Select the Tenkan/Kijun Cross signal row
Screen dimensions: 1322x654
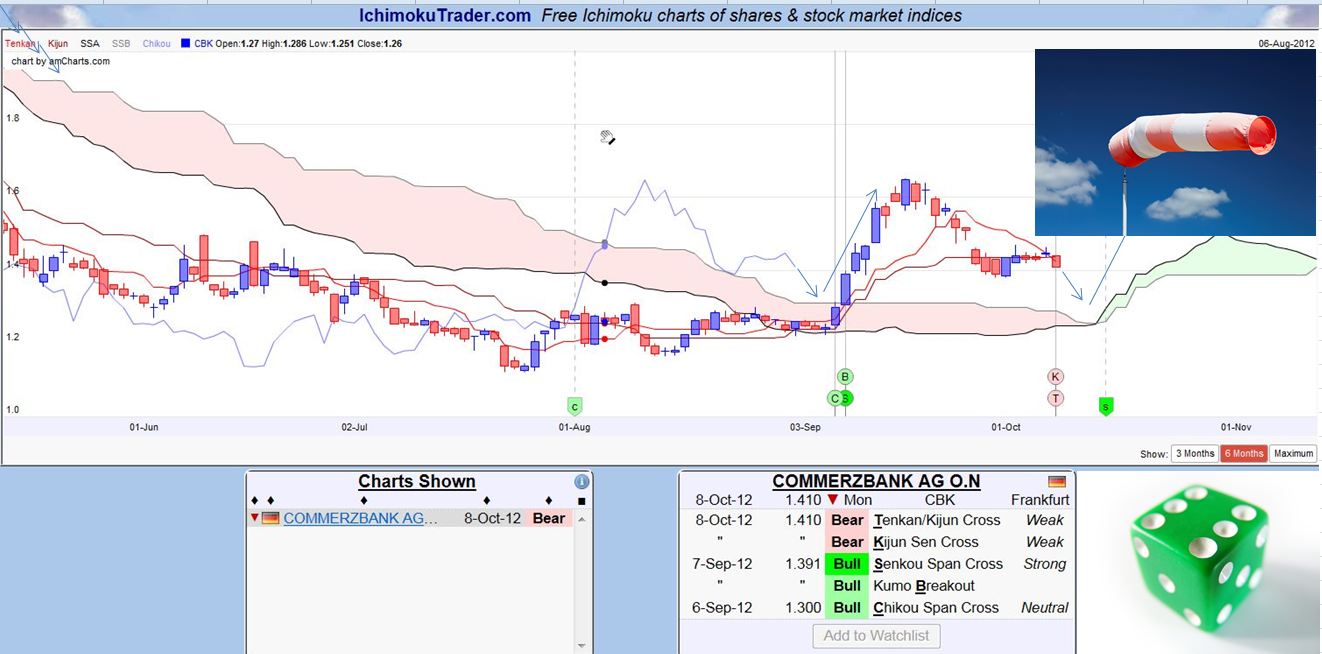(877, 520)
